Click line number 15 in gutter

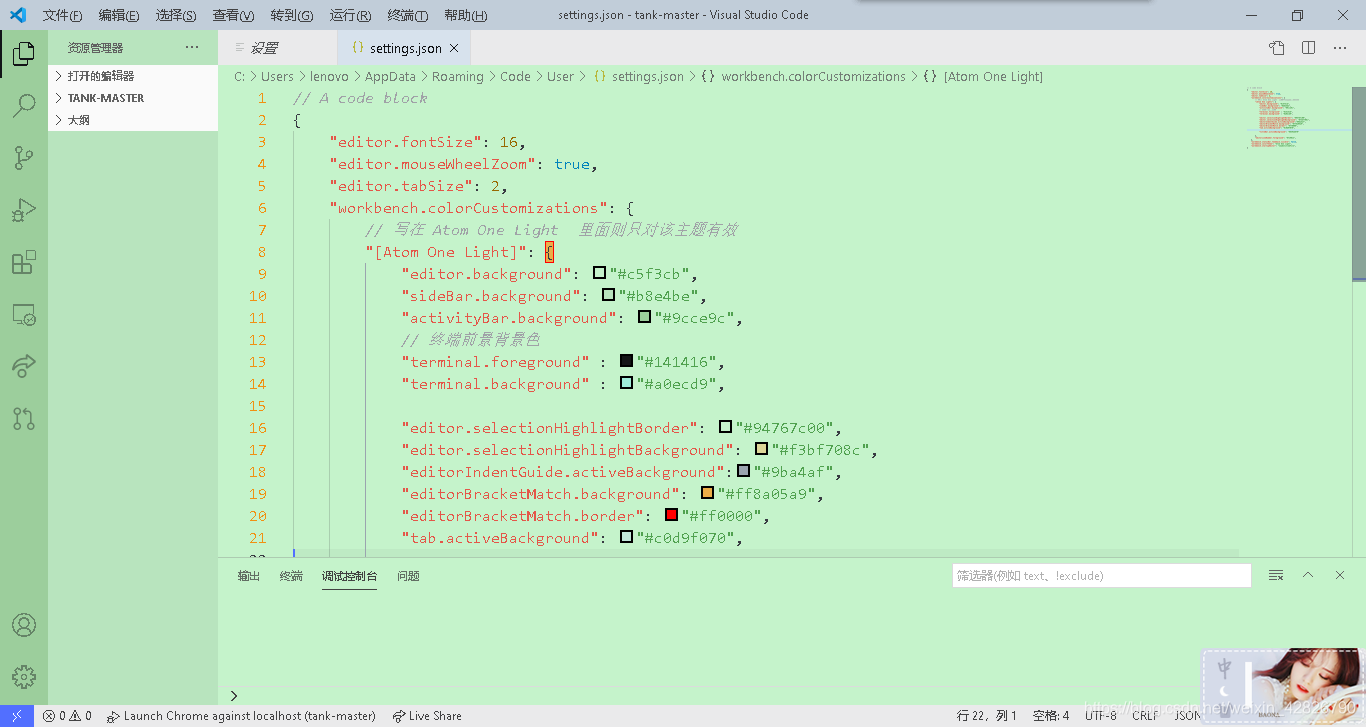click(x=258, y=405)
